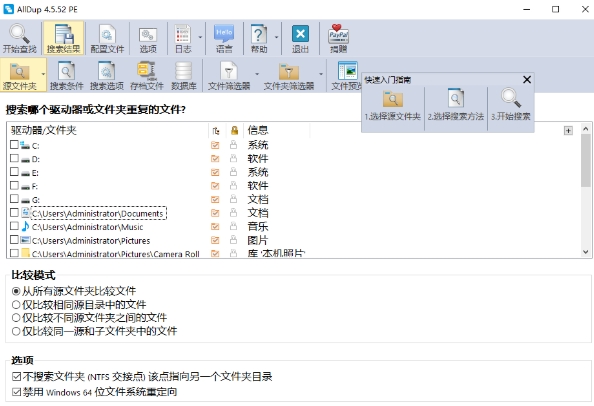Toggle lock icon for E: row
The image size is (594, 406).
tap(233, 172)
